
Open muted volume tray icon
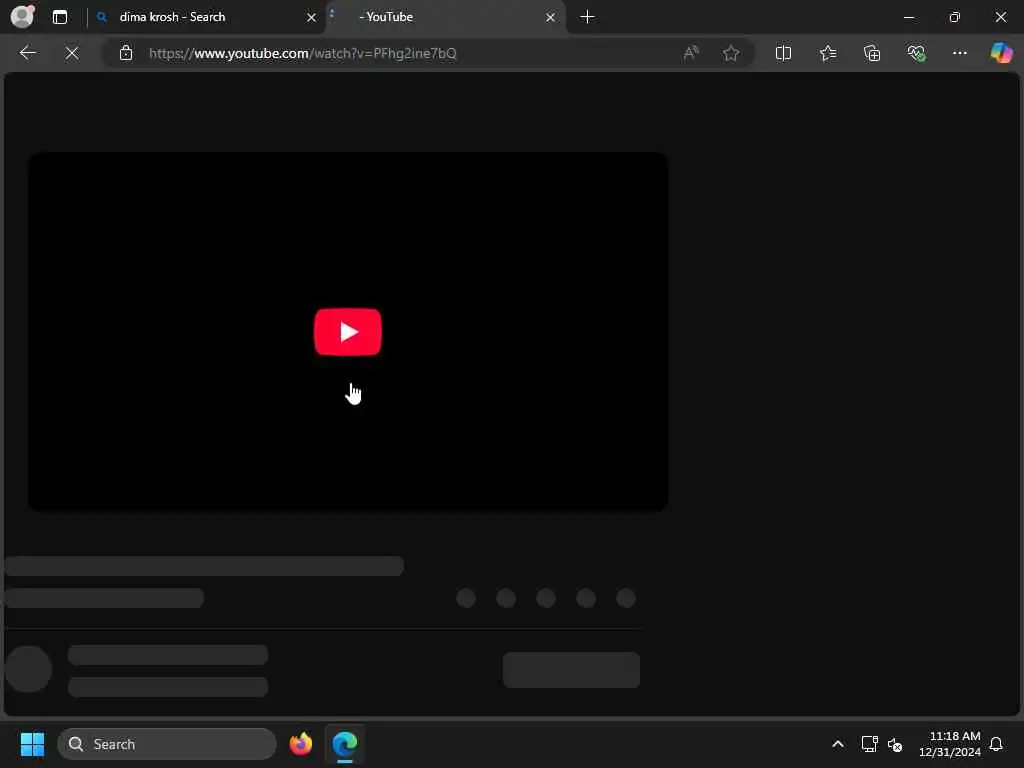895,744
